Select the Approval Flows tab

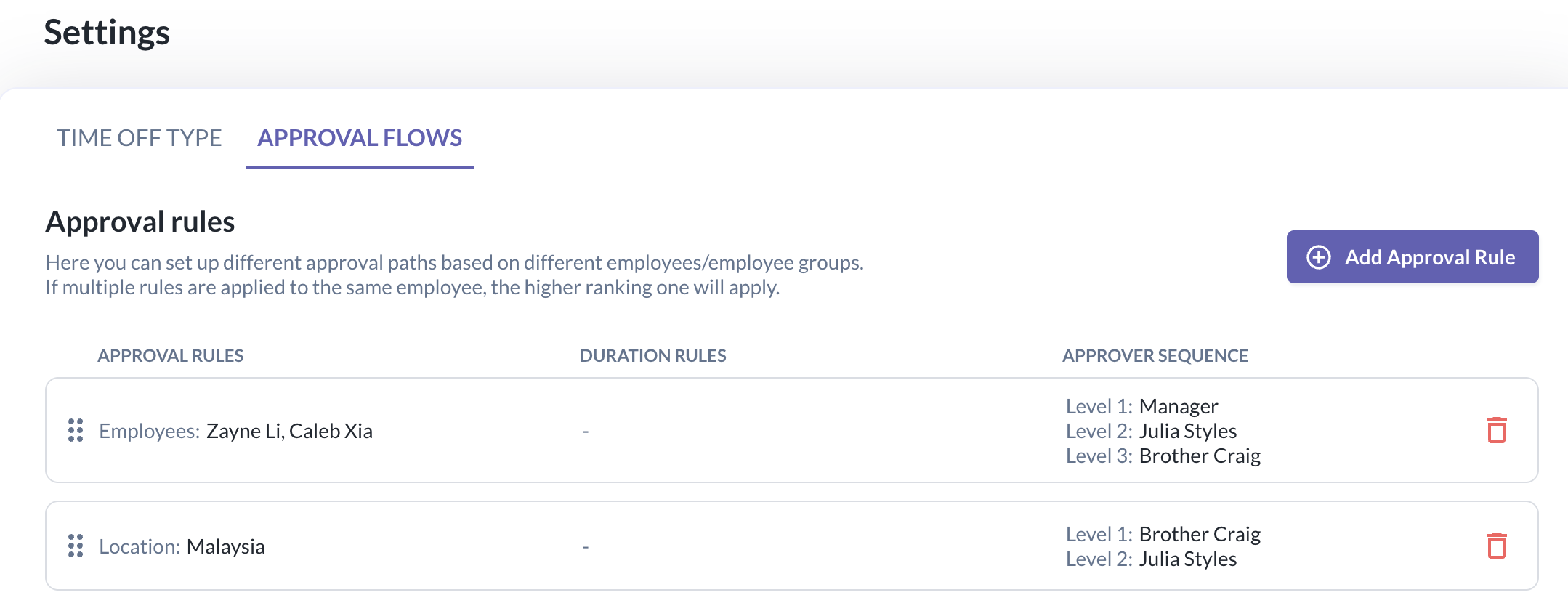pyautogui.click(x=360, y=138)
